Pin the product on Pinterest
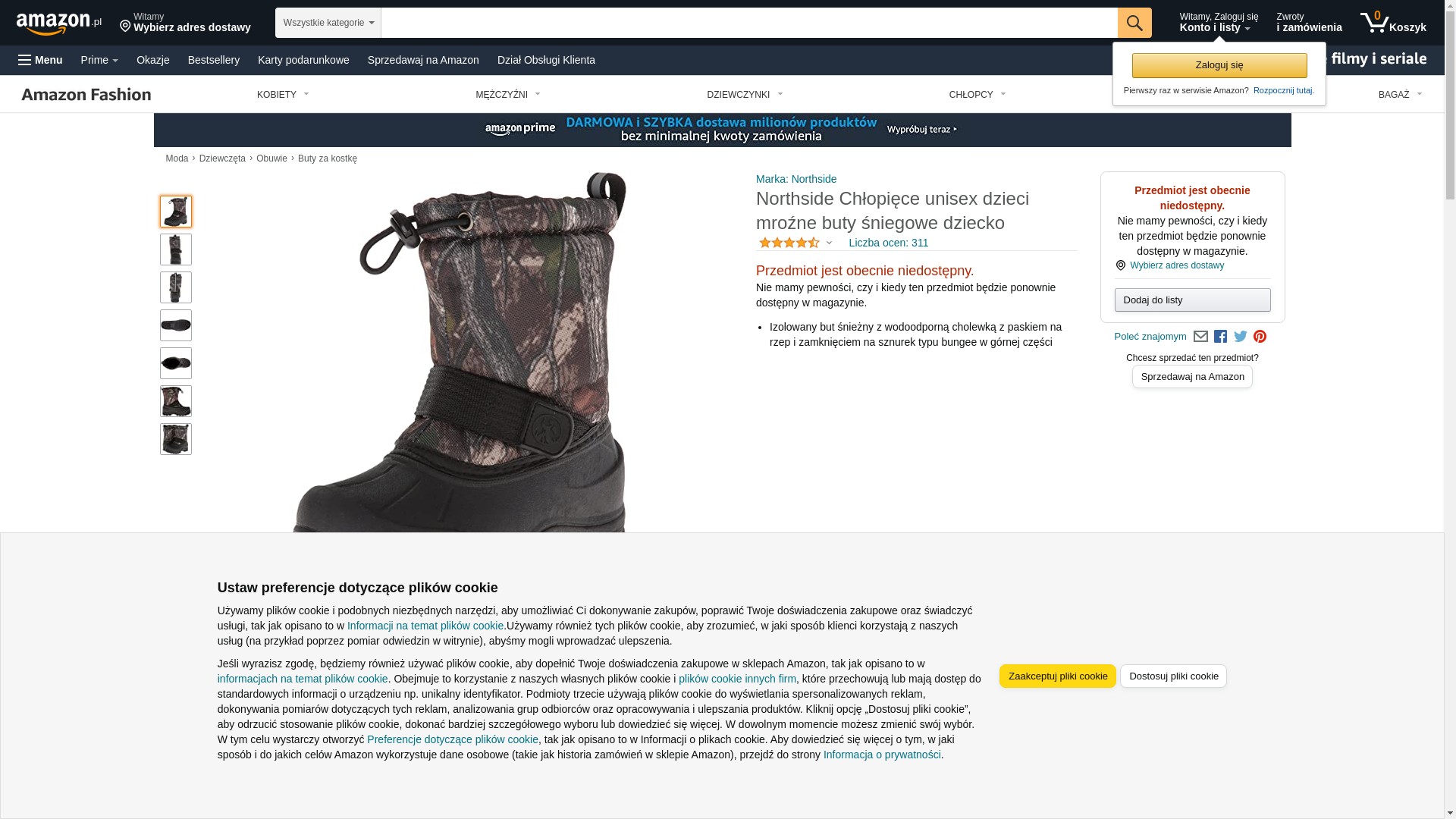 click(x=1260, y=337)
